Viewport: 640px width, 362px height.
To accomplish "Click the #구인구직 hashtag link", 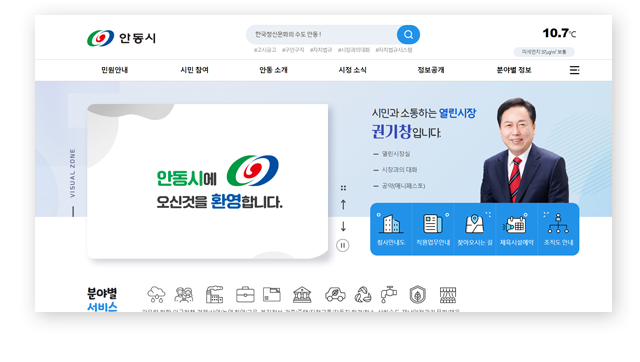I will tap(293, 50).
